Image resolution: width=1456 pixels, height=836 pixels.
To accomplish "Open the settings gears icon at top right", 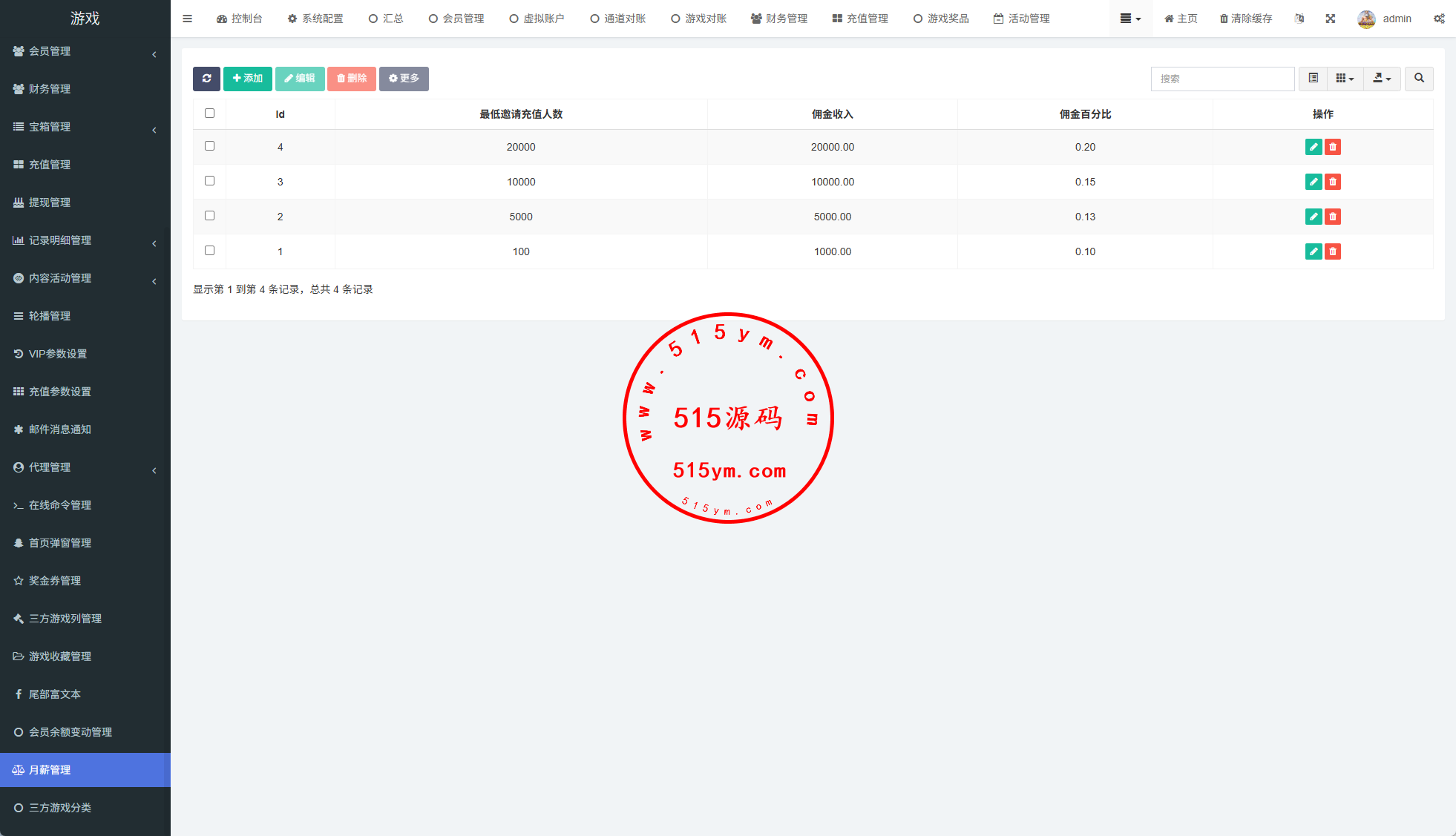I will point(1438,19).
